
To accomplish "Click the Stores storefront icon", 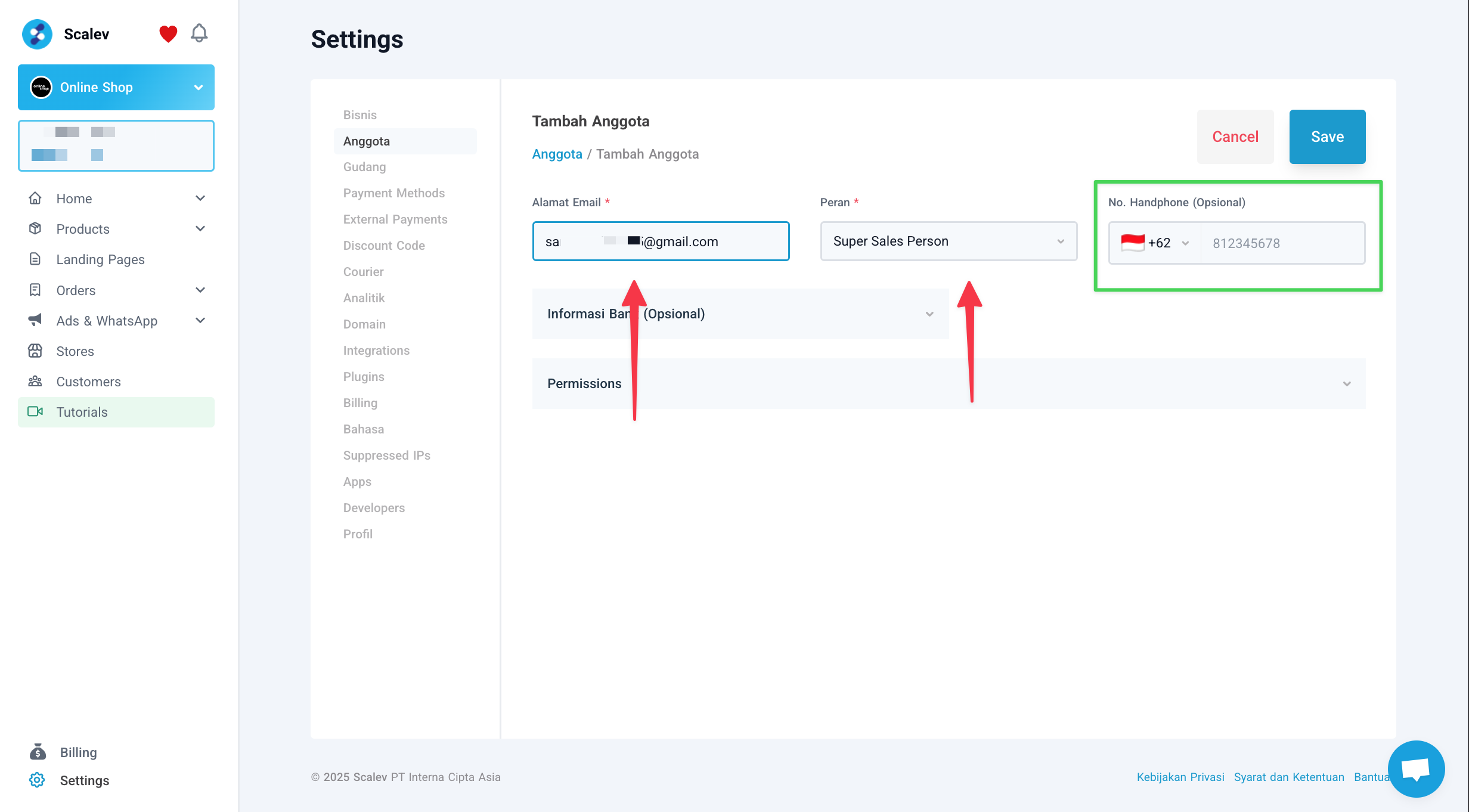I will tap(35, 351).
